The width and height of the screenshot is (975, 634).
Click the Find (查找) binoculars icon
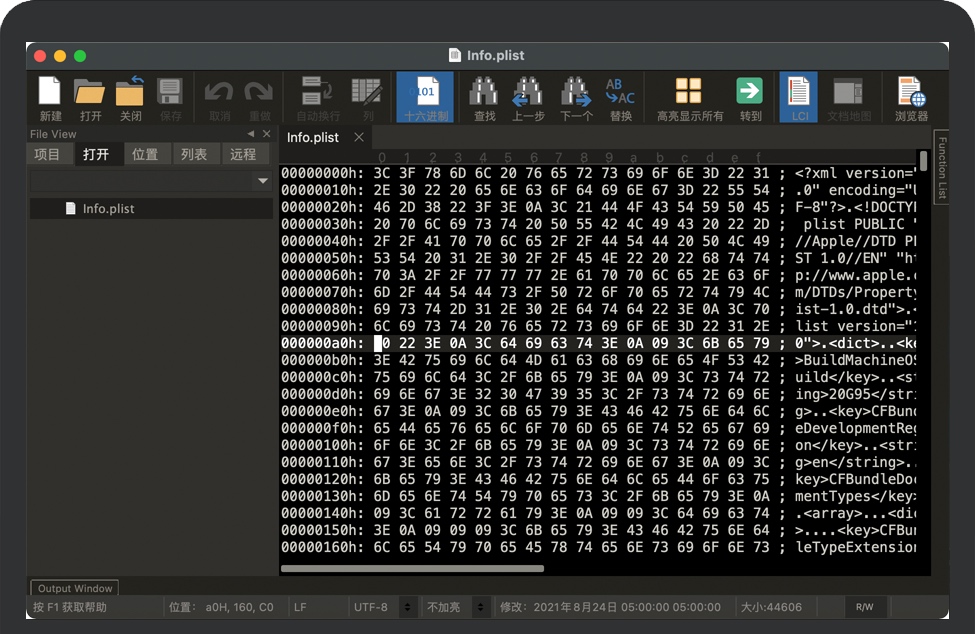point(484,97)
